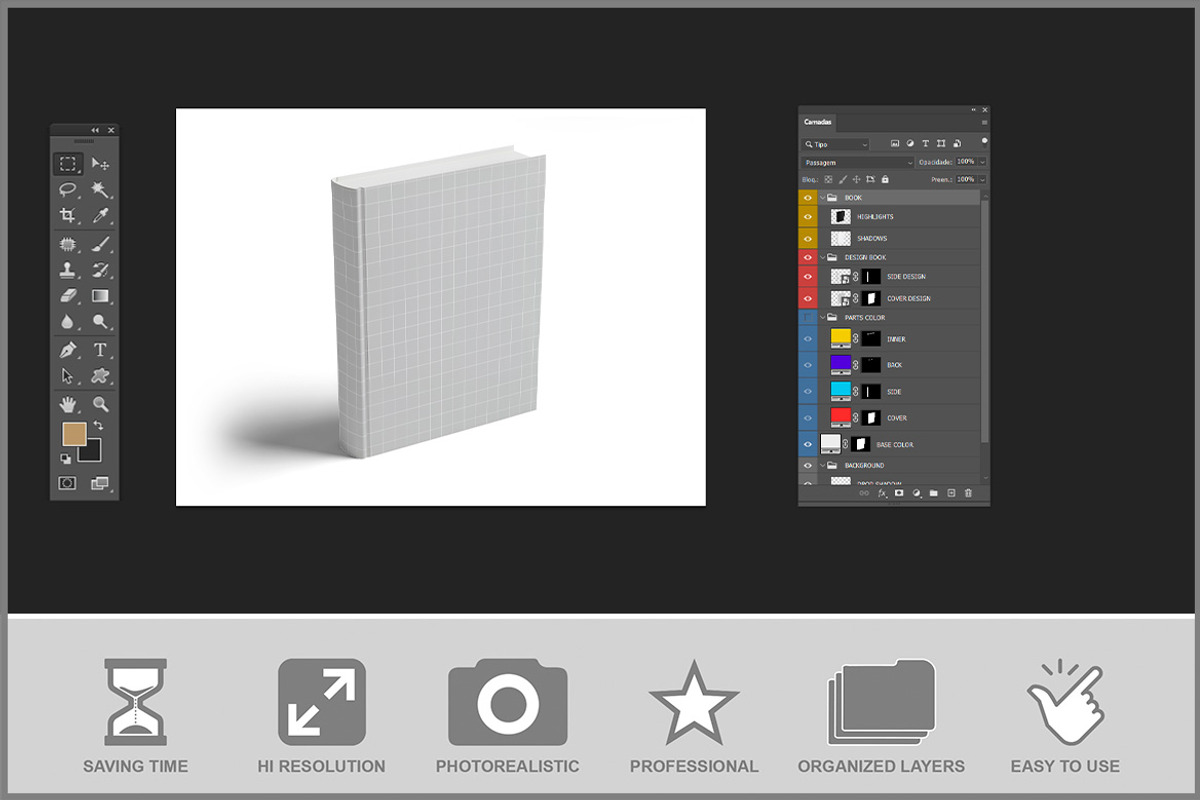Lock all layer attributes
Image resolution: width=1200 pixels, height=800 pixels.
click(885, 179)
